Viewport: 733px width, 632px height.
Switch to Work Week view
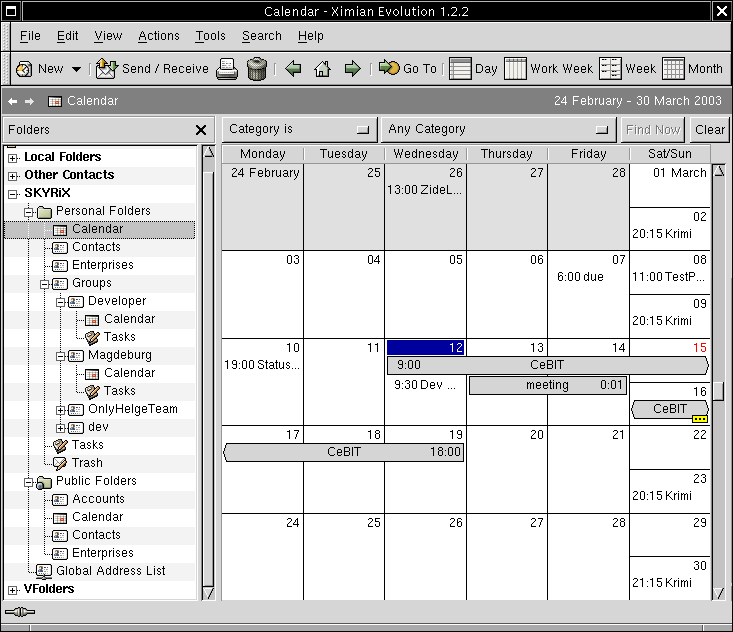548,69
